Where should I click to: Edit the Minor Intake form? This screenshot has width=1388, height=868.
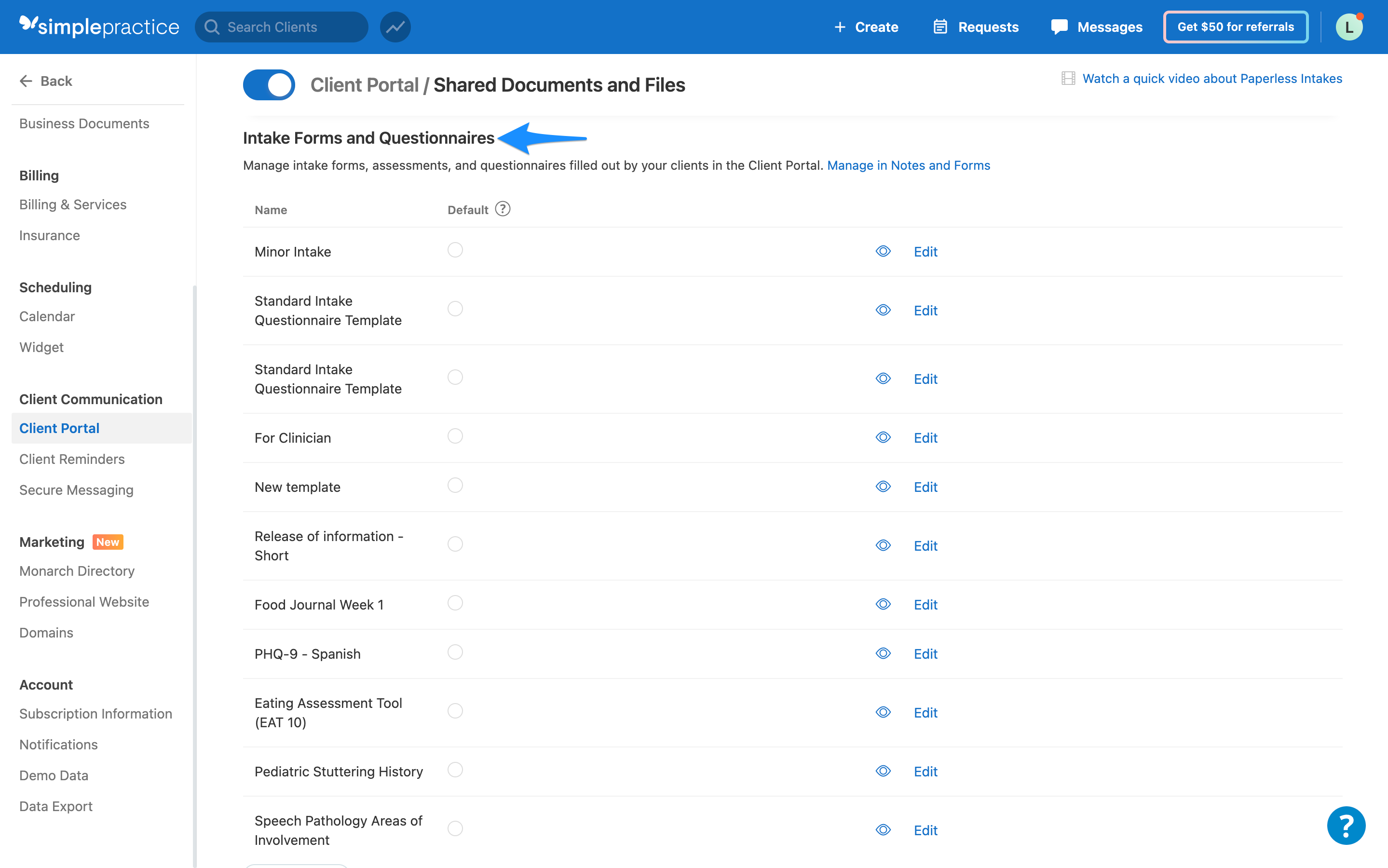pyautogui.click(x=925, y=251)
